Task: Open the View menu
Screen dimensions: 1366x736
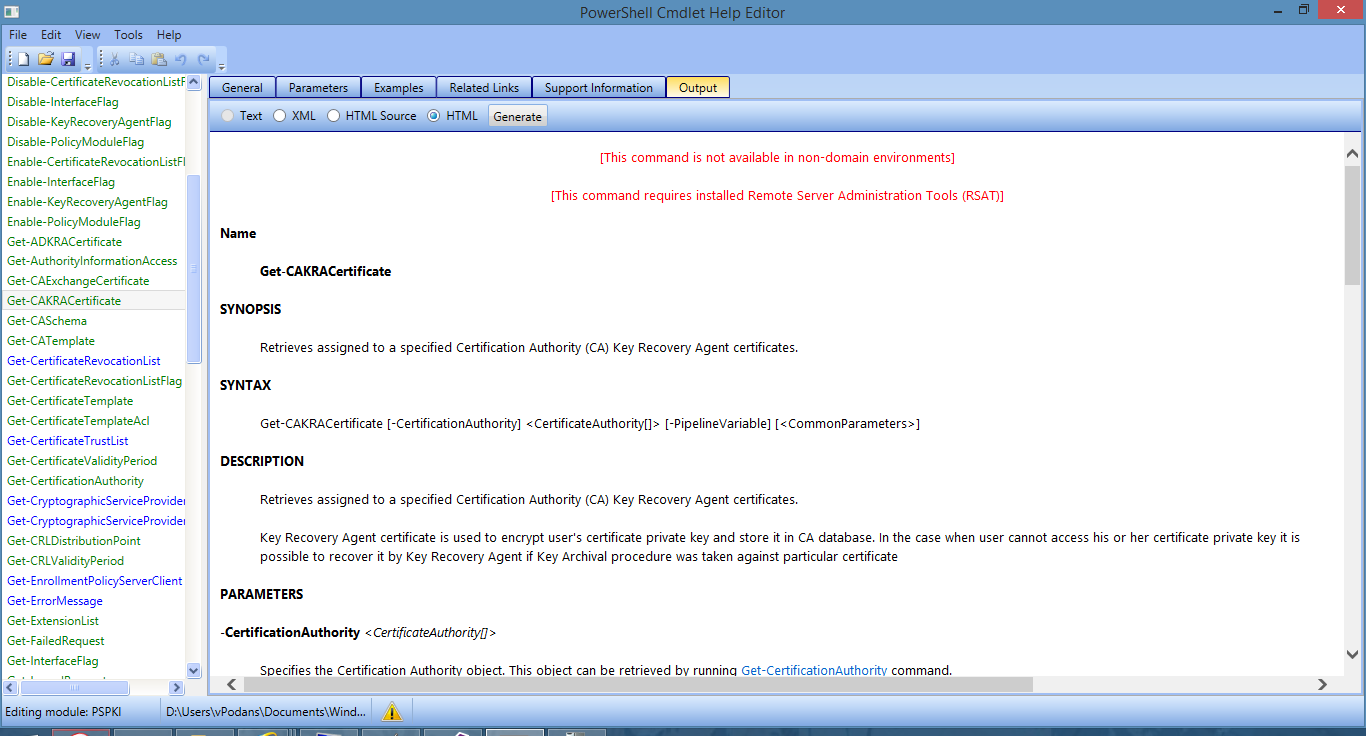Action: point(88,35)
